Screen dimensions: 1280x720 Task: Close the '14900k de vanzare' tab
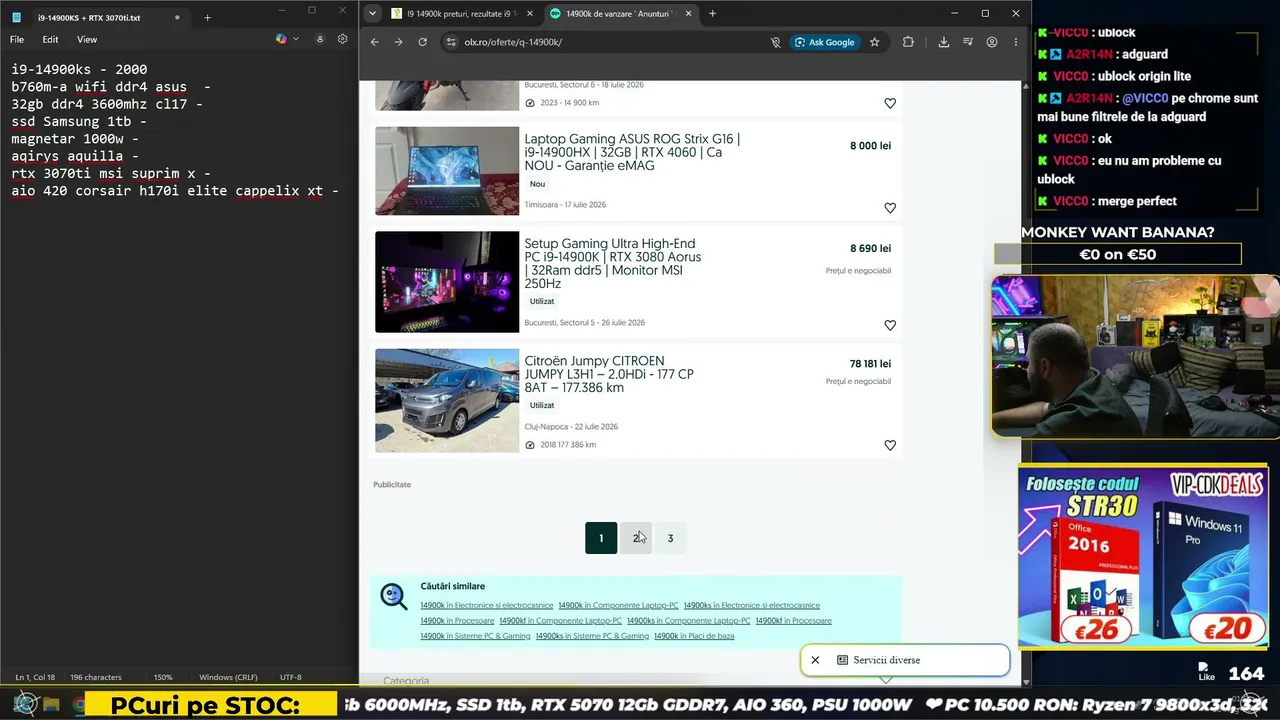point(688,14)
